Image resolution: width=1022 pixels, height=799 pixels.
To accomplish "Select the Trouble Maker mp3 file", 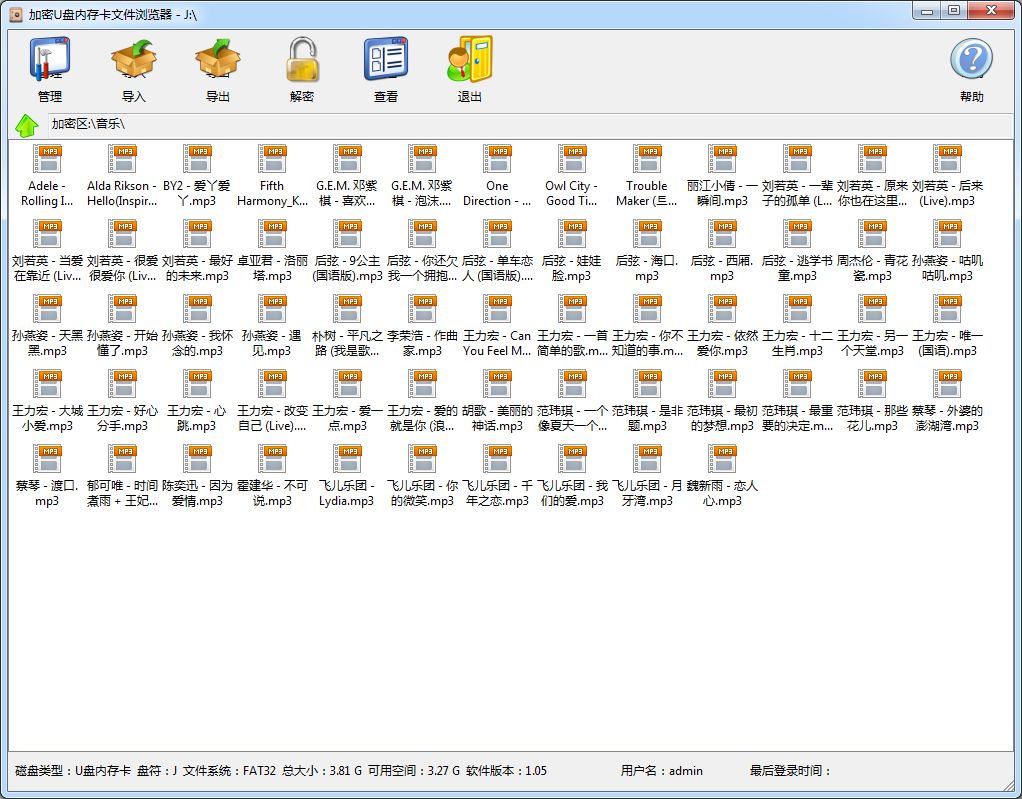I will (x=647, y=176).
